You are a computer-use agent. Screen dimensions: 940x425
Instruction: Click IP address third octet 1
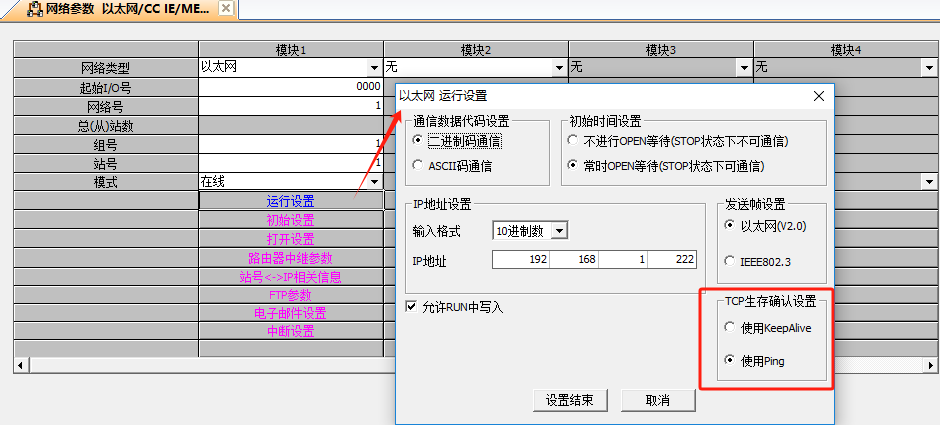tap(623, 260)
